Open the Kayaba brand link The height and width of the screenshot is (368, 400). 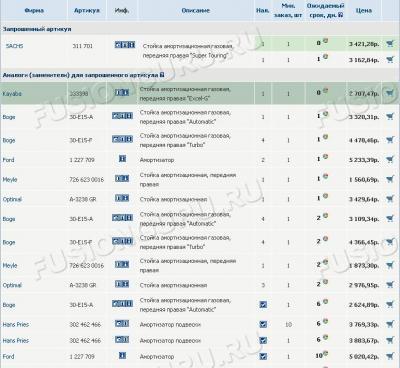click(12, 94)
